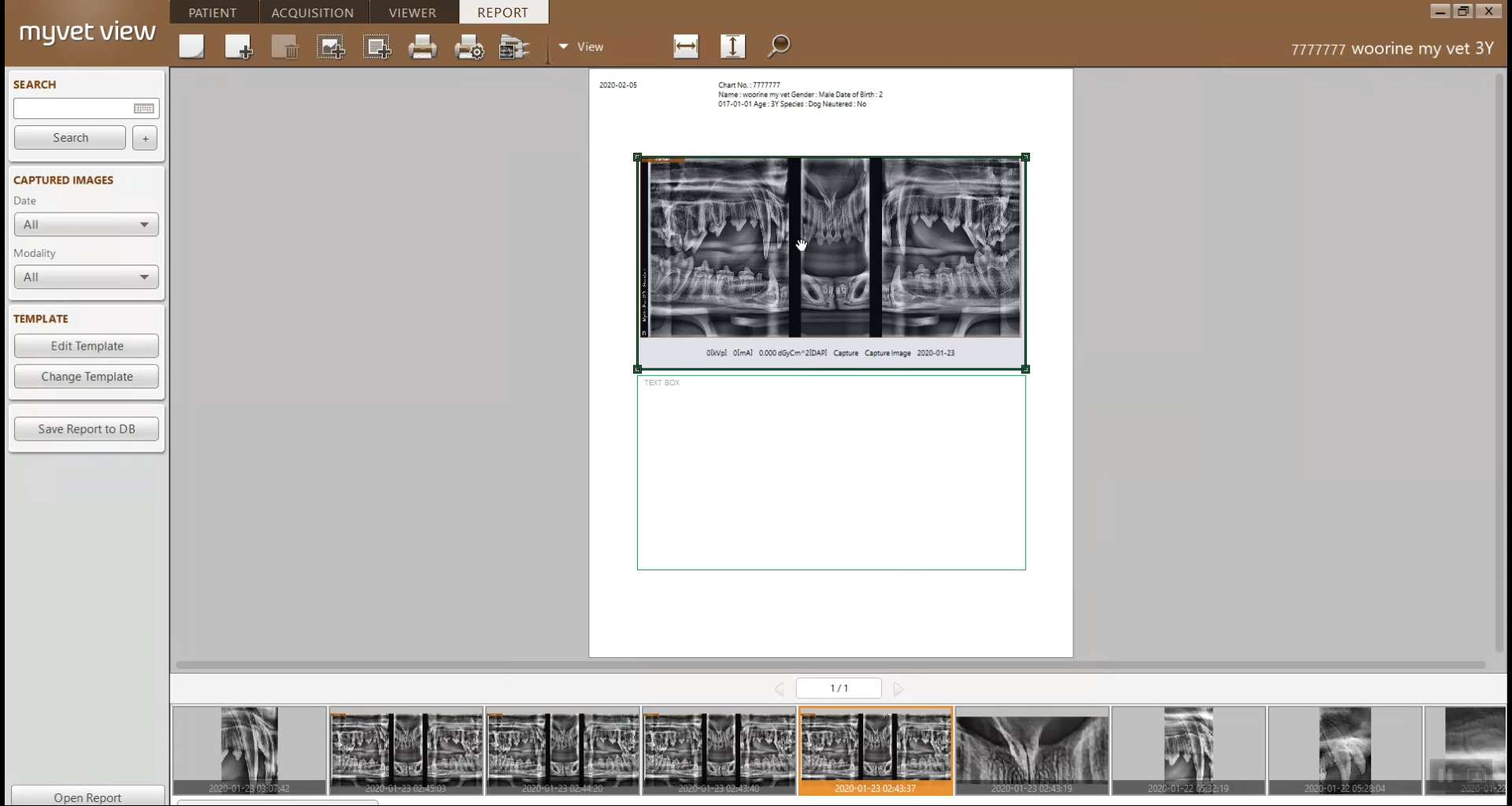Open the on-screen keyboard in search field
This screenshot has width=1512, height=806.
tap(144, 109)
